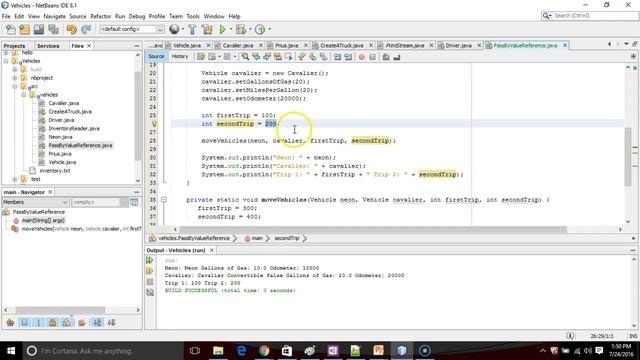Open File Explorer from taskbar
This screenshot has width=640, height=360.
click(218, 351)
